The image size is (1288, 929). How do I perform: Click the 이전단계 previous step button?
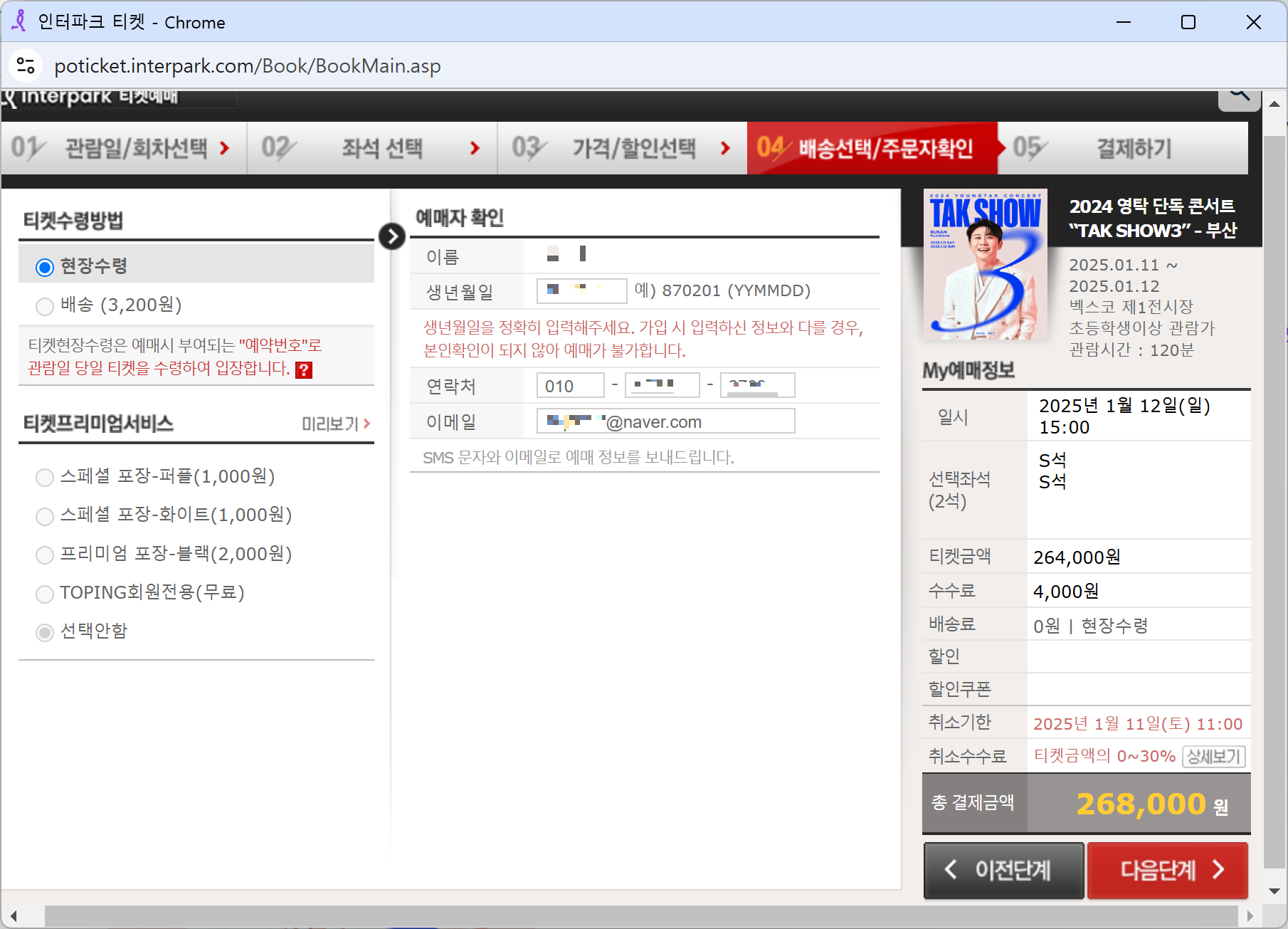tap(1004, 870)
